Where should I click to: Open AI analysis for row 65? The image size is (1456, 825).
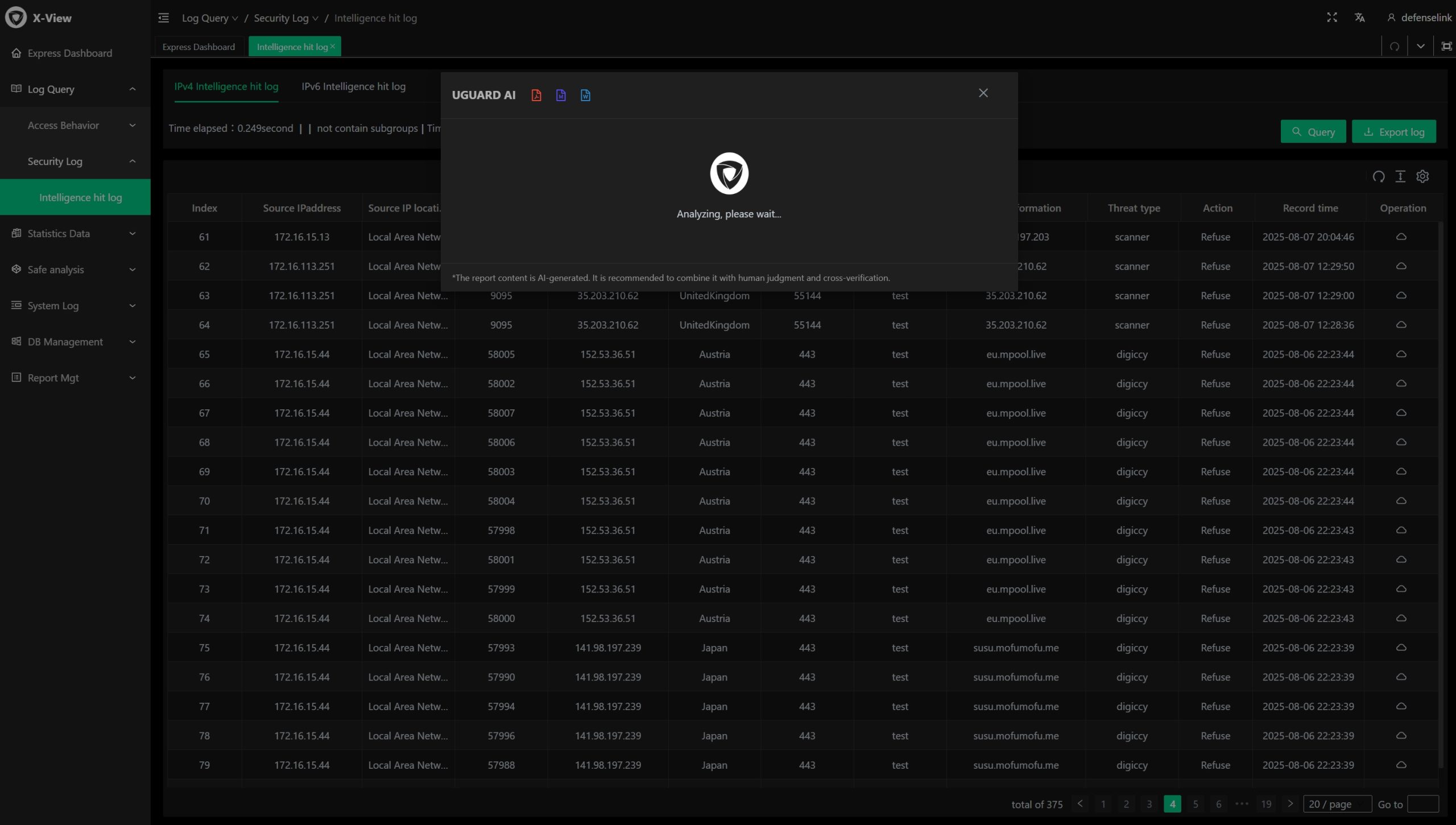click(1401, 354)
